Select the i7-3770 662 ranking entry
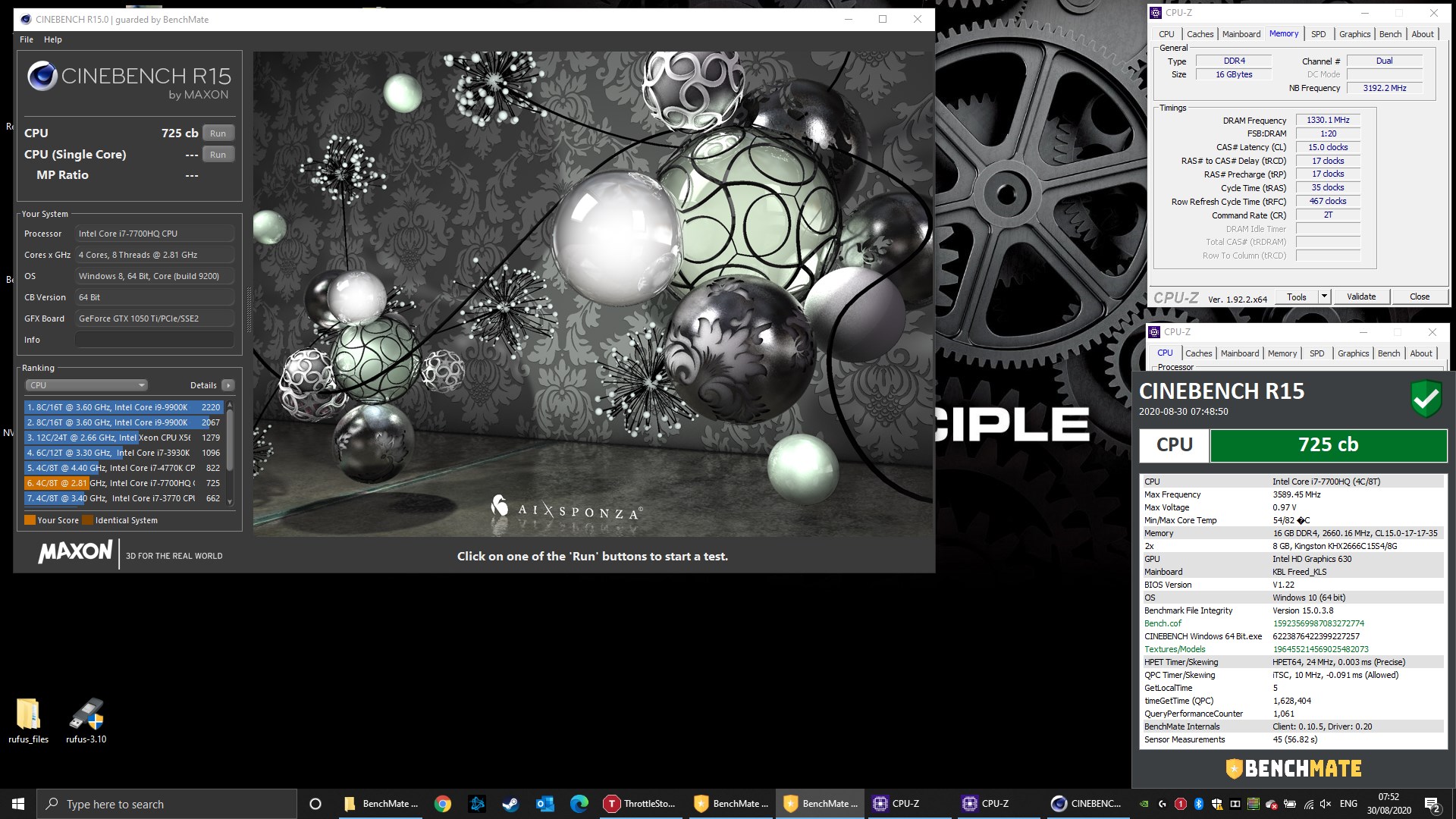 pos(124,498)
